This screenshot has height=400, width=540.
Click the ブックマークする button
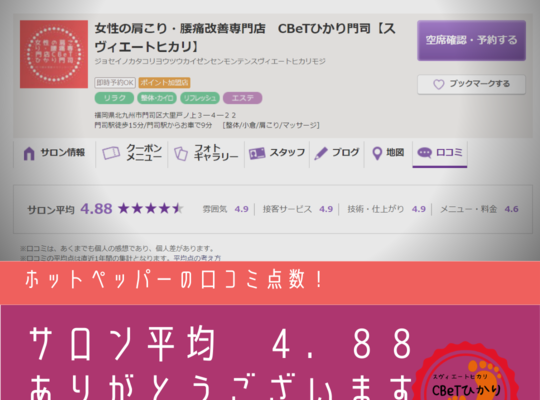[x=471, y=84]
